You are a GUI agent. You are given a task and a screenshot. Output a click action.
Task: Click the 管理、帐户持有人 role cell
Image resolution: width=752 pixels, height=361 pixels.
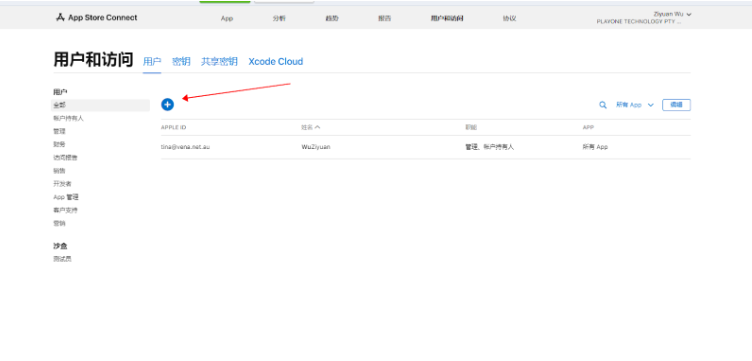pos(490,147)
